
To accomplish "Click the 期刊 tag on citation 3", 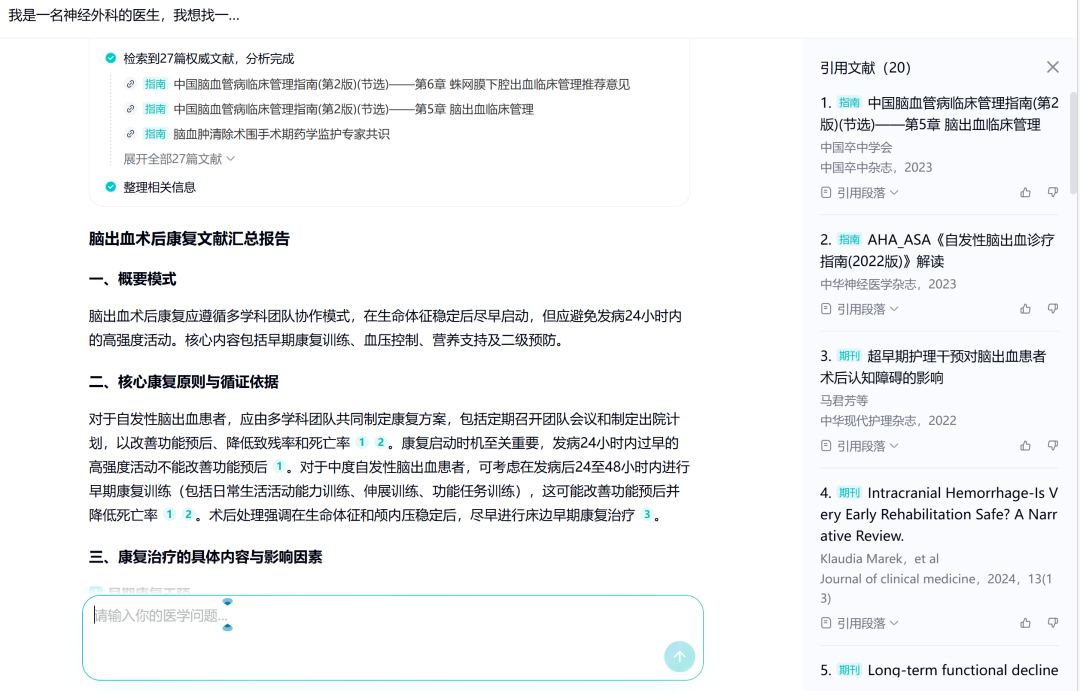I will coord(848,355).
